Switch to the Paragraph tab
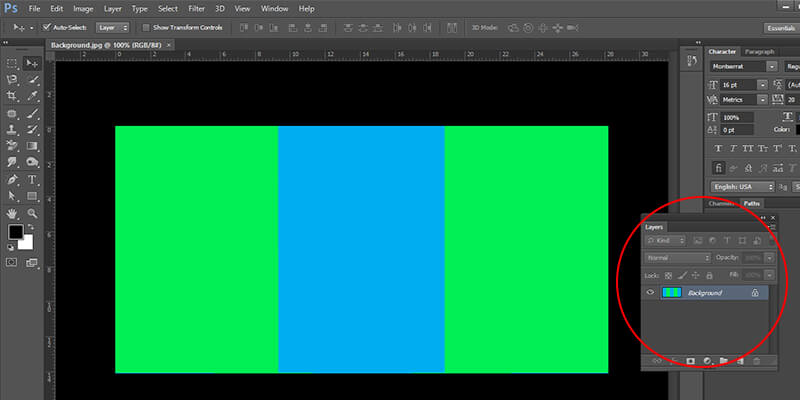 (x=759, y=52)
